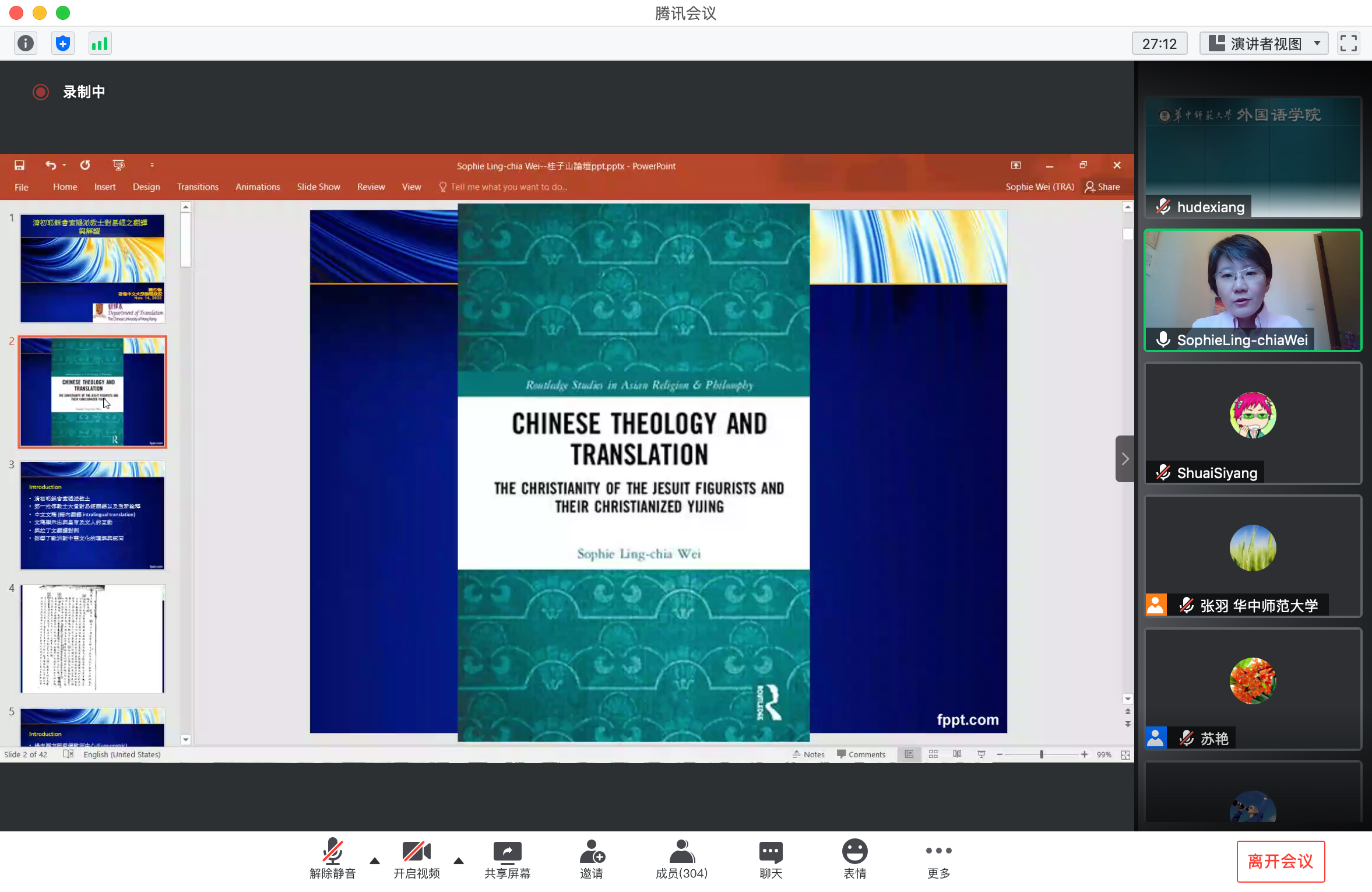Open the 表情 reactions picker

pyautogui.click(x=854, y=859)
